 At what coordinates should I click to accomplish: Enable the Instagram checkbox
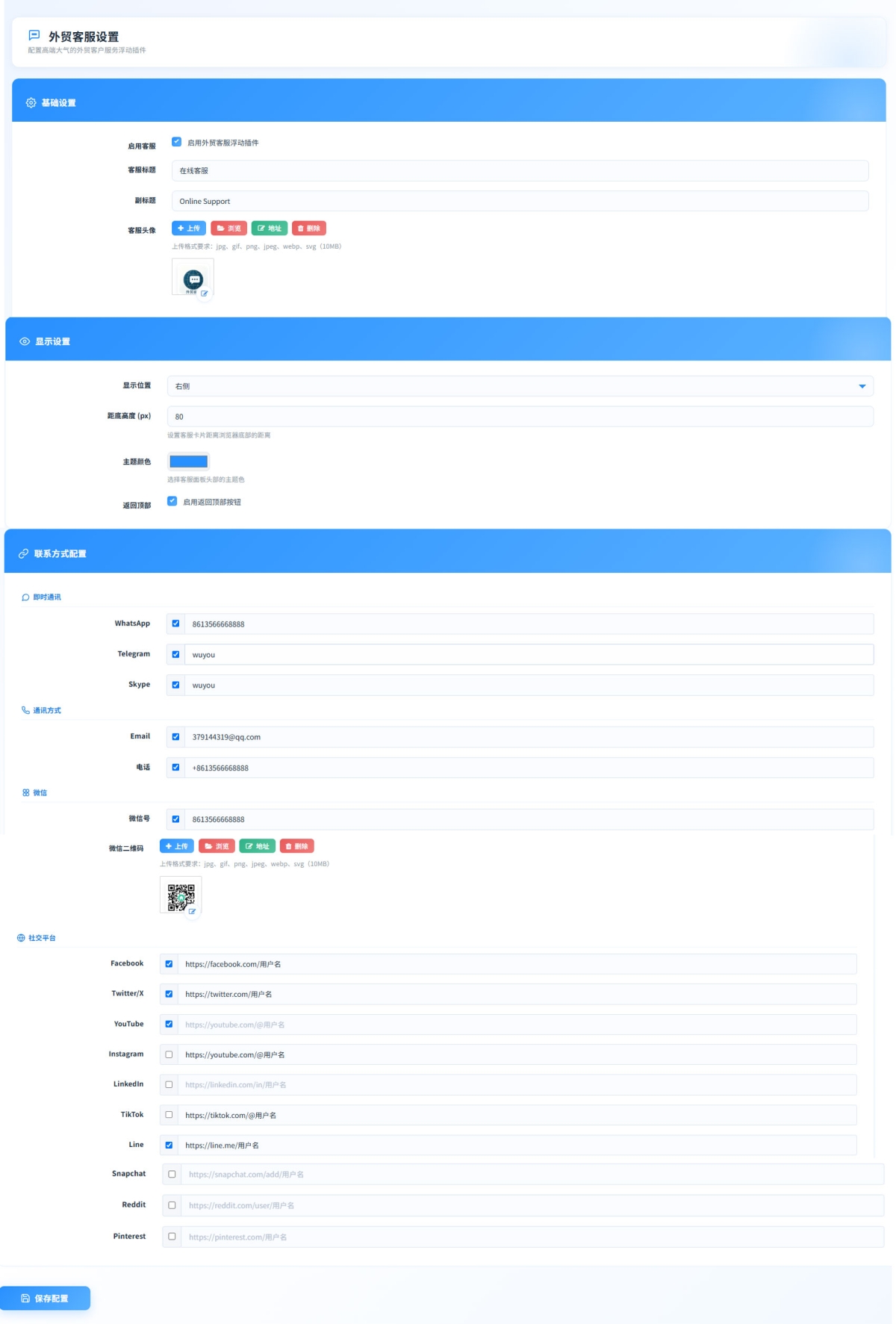[x=169, y=1054]
